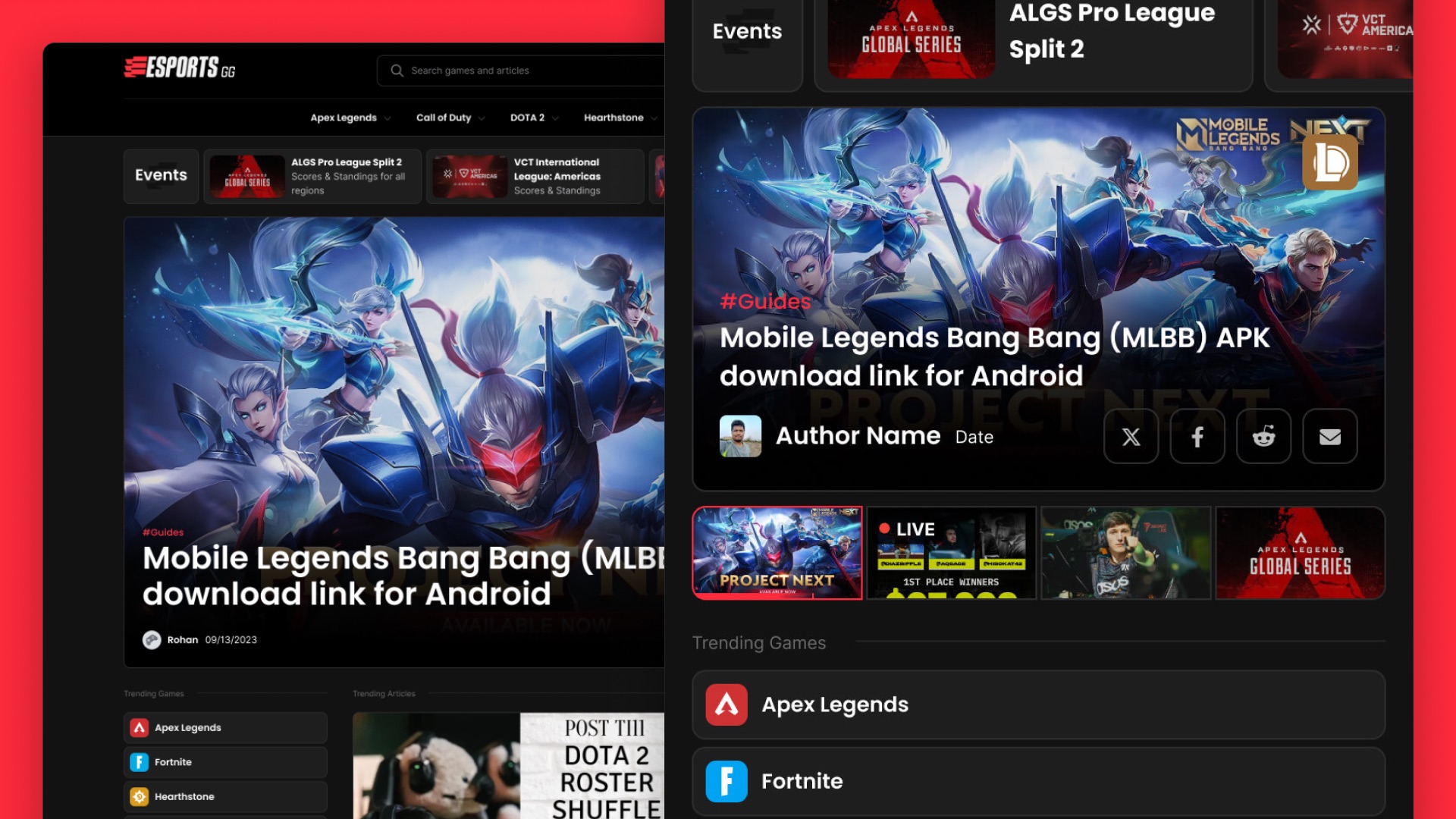Open the desktop Mobile Legends APK article headline

click(x=403, y=576)
